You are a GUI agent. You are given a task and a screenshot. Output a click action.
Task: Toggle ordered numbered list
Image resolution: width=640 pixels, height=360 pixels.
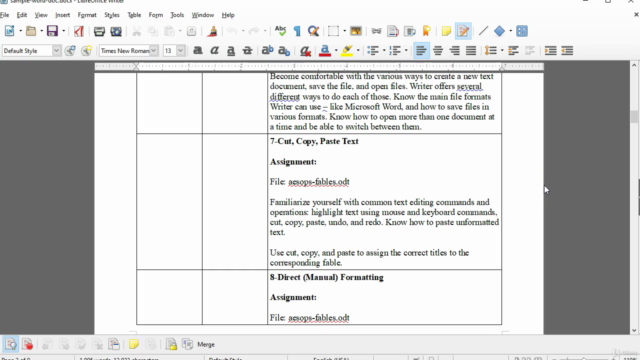(395, 51)
